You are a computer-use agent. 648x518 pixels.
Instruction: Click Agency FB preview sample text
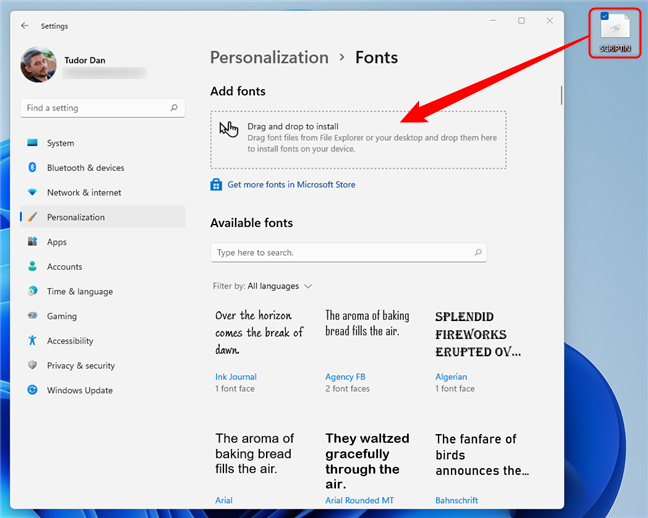[367, 323]
